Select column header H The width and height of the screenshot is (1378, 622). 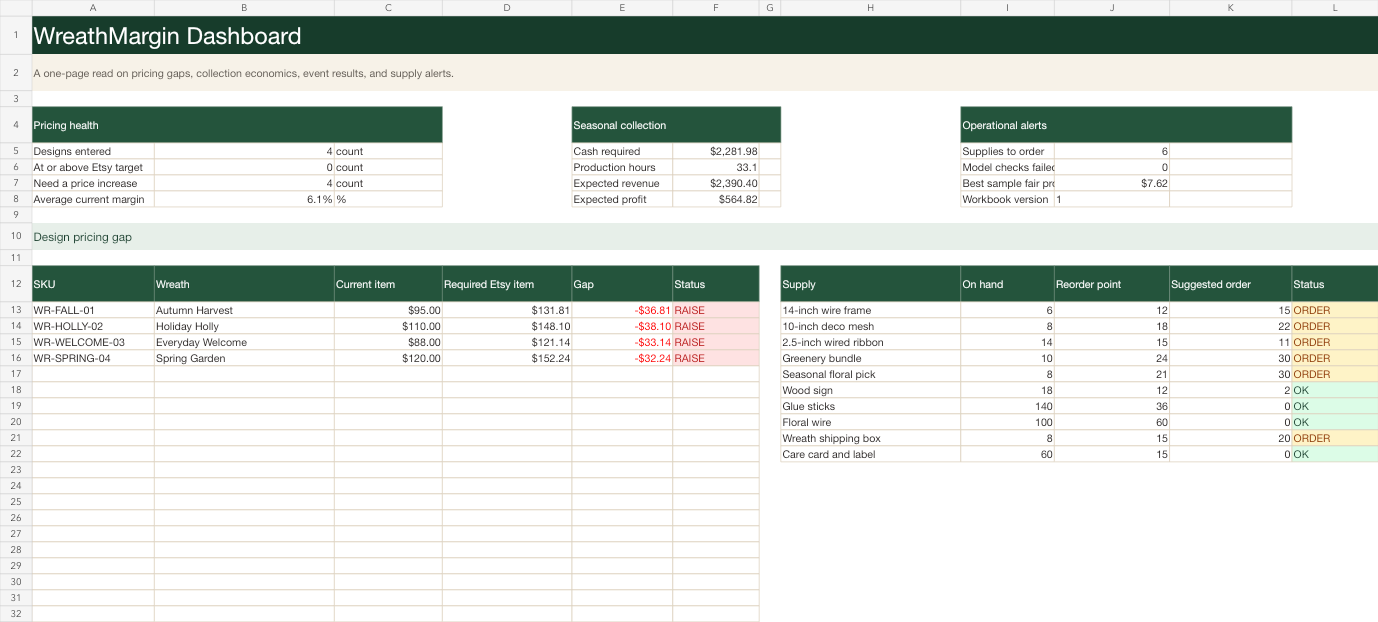coord(870,8)
